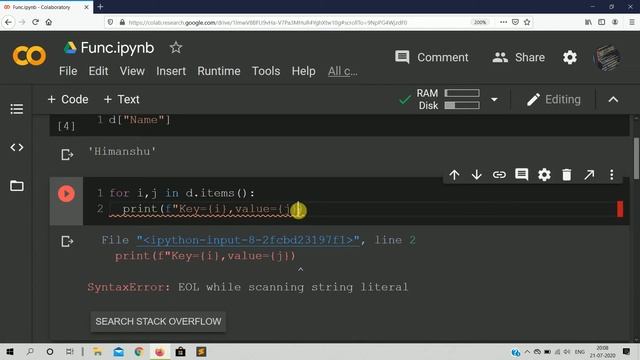The height and width of the screenshot is (360, 640).
Task: Open cell editor settings gear
Action: click(544, 175)
